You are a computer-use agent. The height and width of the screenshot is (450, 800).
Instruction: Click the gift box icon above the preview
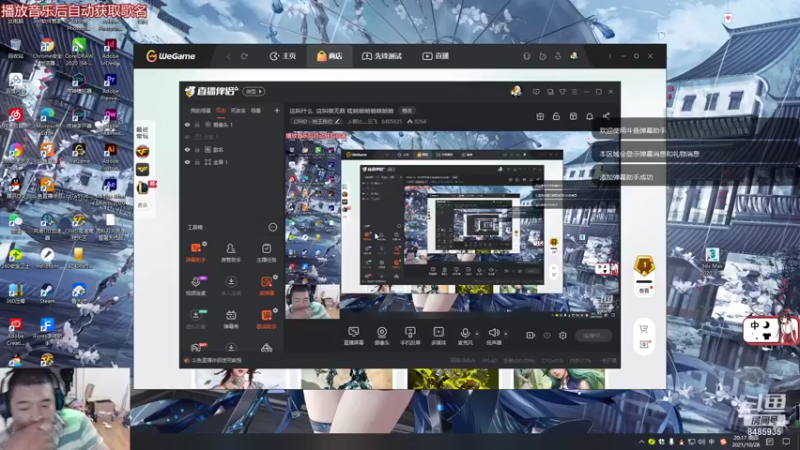pos(540,116)
